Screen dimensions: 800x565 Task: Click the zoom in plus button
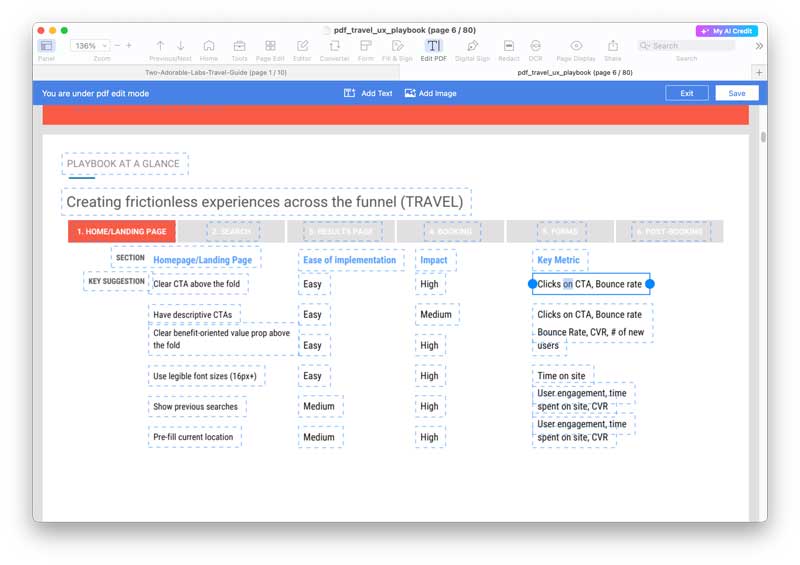(129, 46)
